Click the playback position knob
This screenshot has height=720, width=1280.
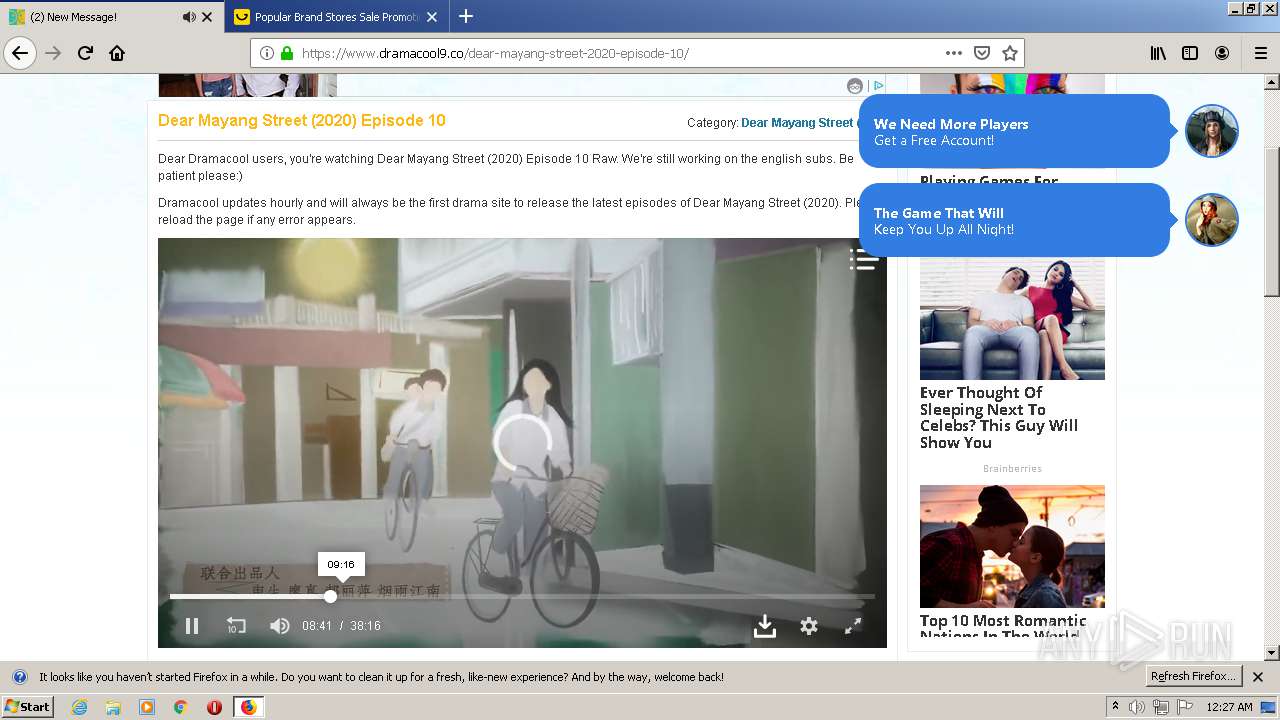click(330, 597)
